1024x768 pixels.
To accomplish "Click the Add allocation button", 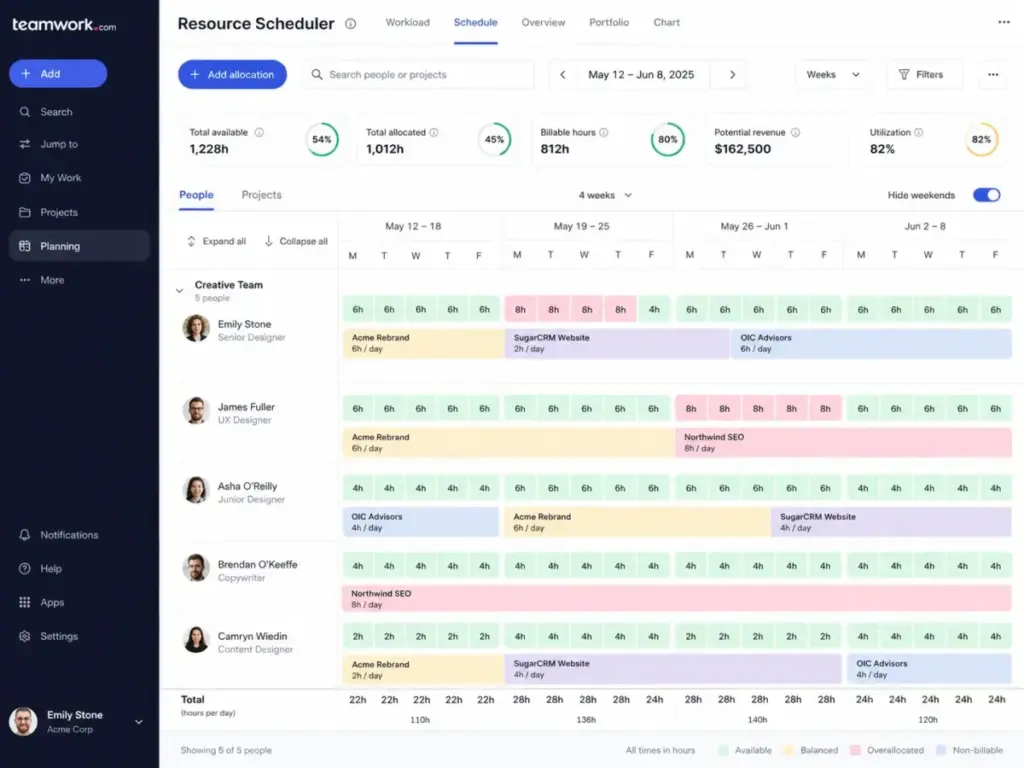I will point(232,74).
